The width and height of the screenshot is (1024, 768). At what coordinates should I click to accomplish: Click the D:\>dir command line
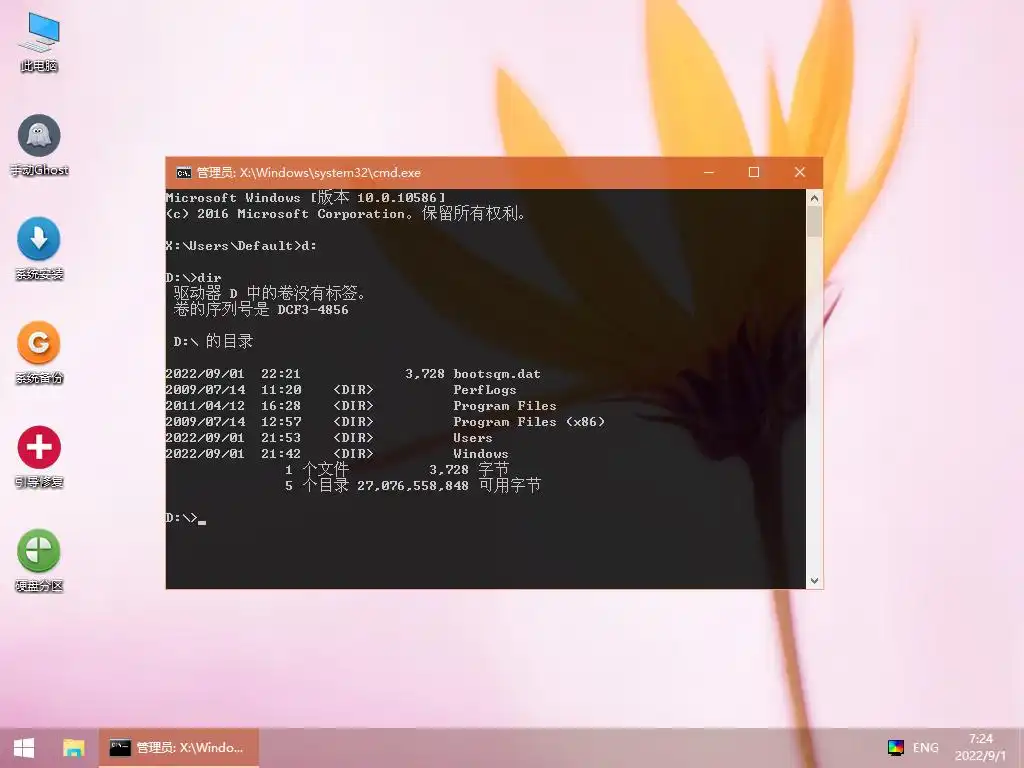193,278
